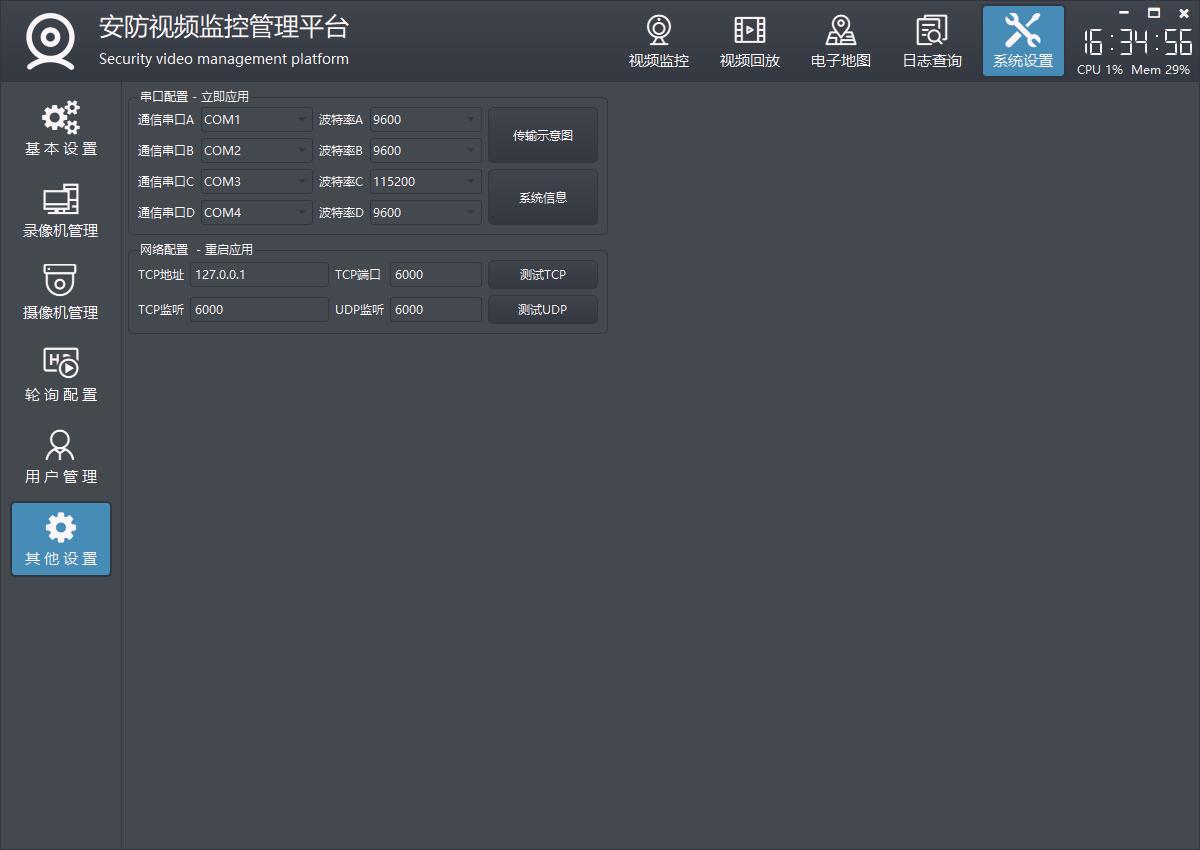Open the 视频回放 video playback view
Screen dimensions: 1200x850
pos(749,42)
